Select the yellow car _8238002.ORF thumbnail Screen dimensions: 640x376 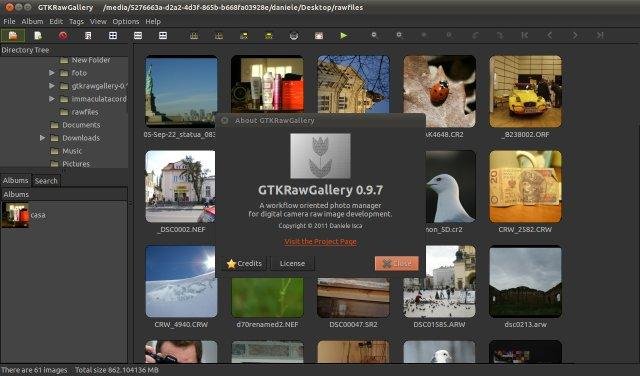[x=525, y=91]
